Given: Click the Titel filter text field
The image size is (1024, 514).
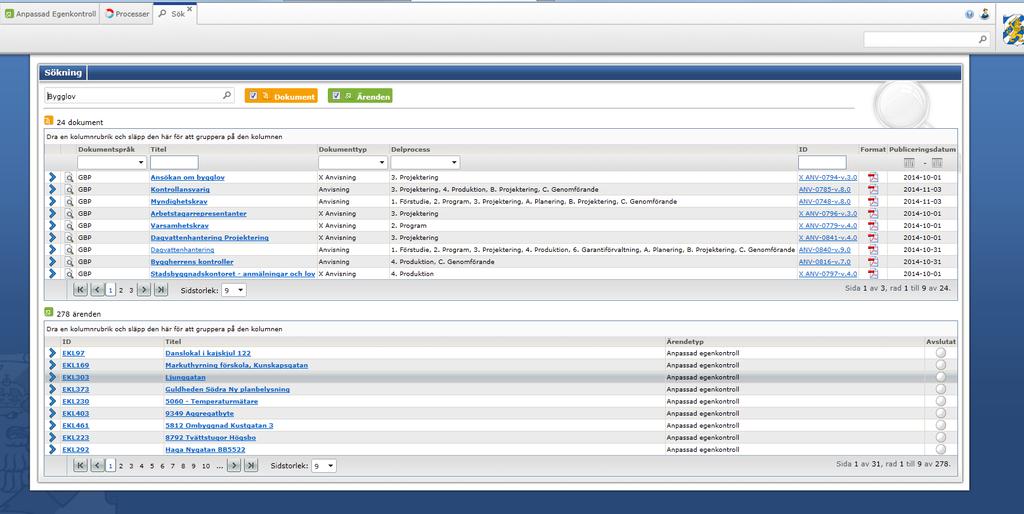Looking at the screenshot, I should coord(174,163).
